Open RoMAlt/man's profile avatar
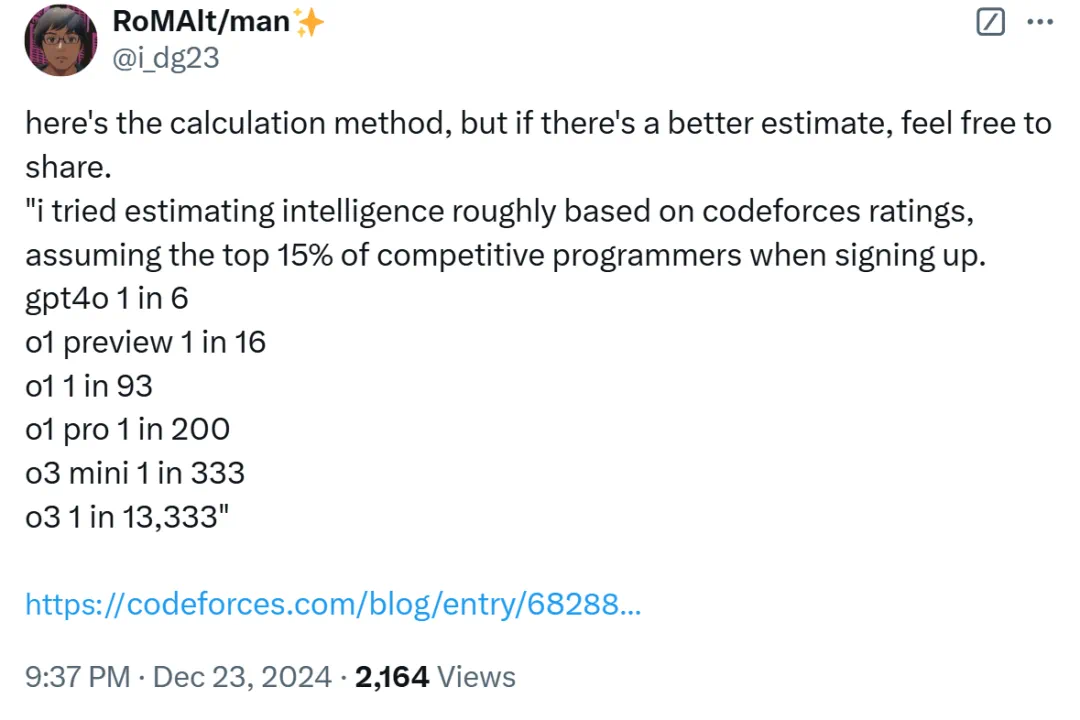The width and height of the screenshot is (1080, 720). click(61, 40)
